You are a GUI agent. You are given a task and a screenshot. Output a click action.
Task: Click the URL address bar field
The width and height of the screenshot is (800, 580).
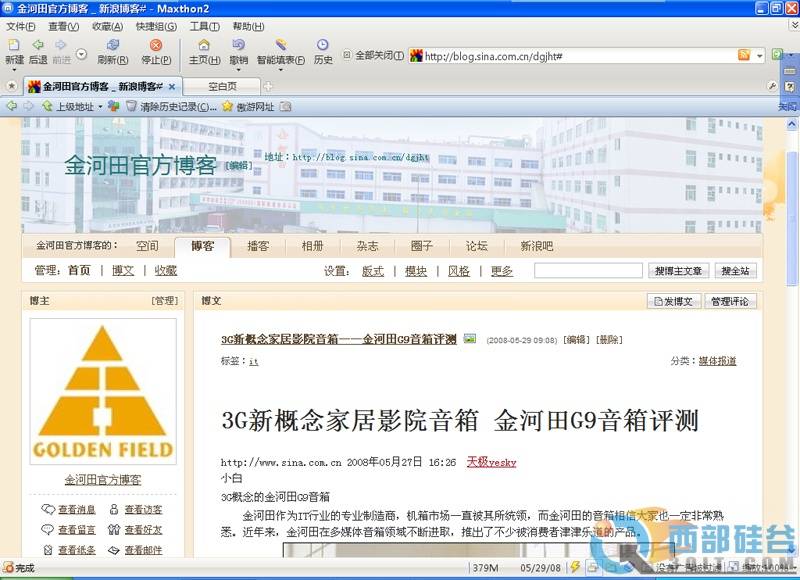tap(579, 56)
